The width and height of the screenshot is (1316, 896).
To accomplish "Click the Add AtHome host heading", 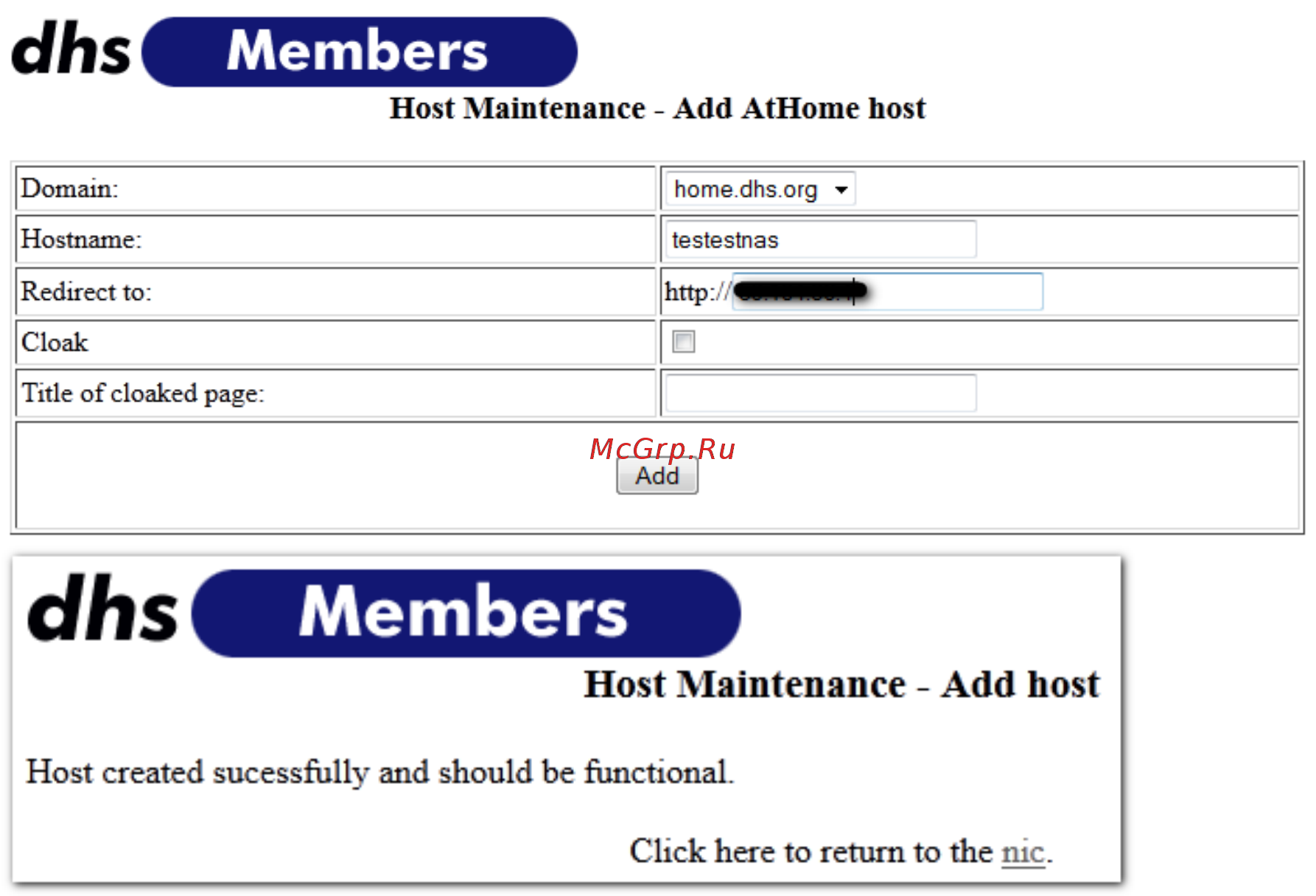I will 799,108.
